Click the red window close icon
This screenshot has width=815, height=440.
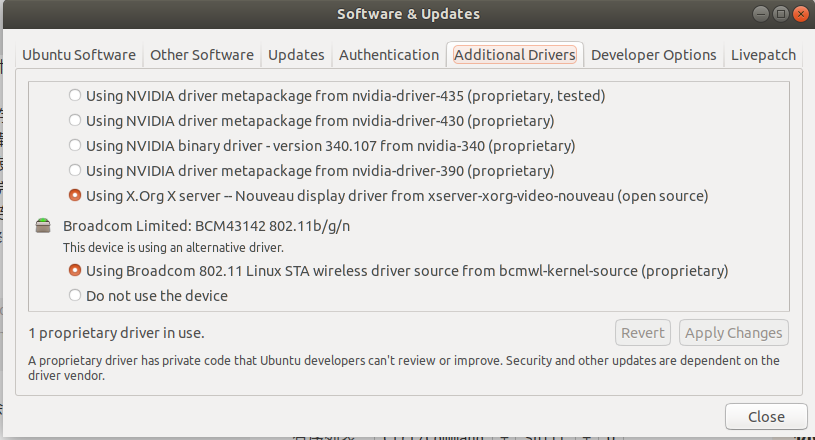[800, 14]
